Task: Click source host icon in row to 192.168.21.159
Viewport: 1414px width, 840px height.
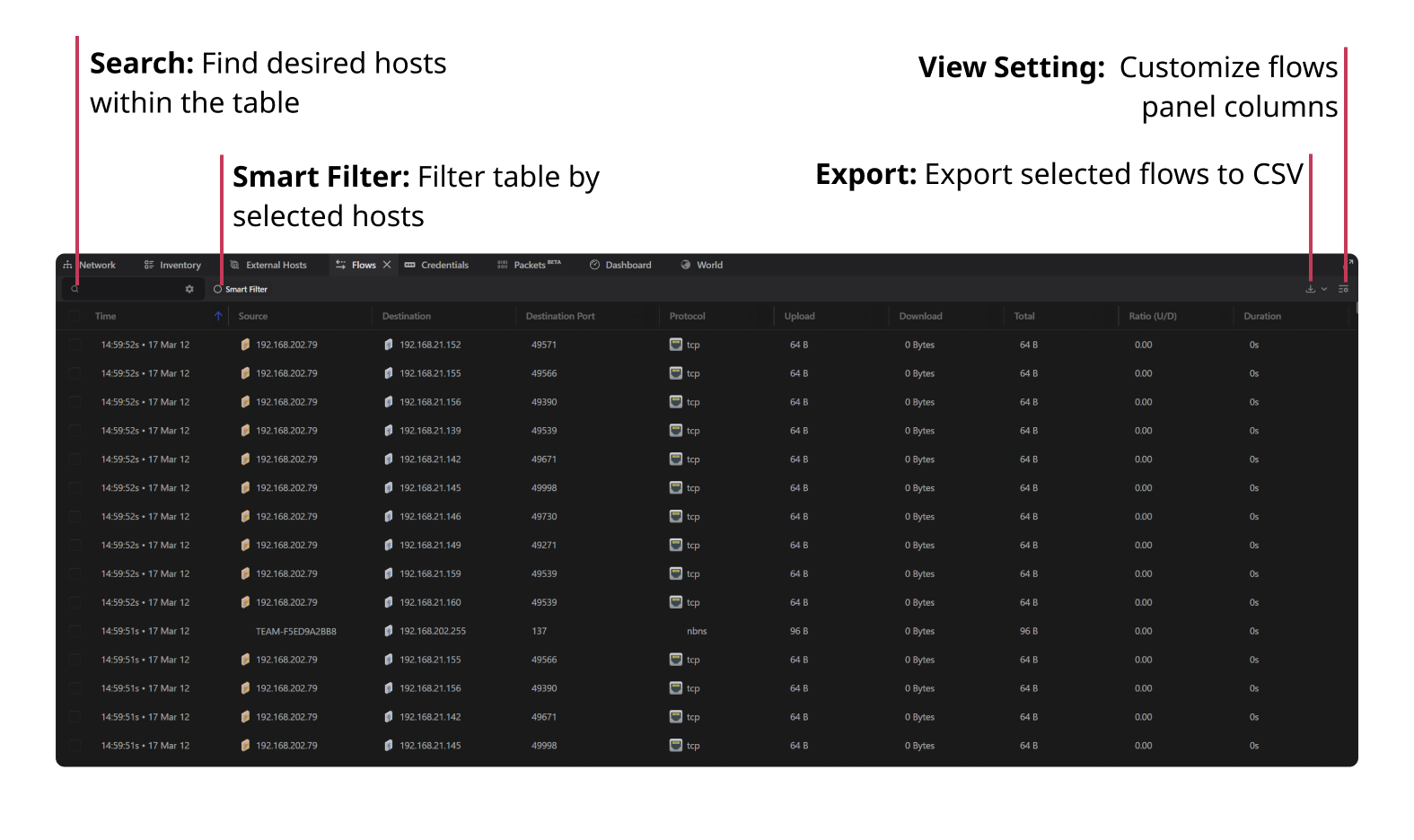Action: pyautogui.click(x=245, y=574)
